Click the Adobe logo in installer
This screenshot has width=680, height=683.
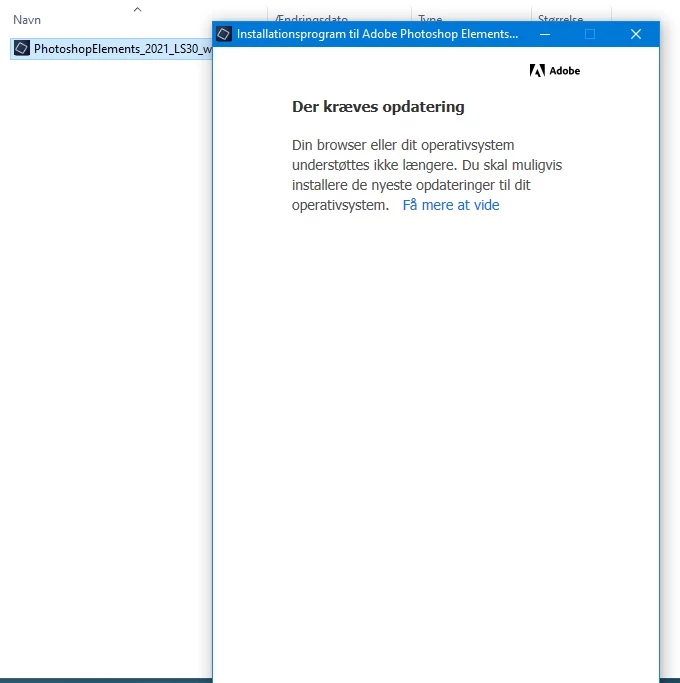coord(555,71)
